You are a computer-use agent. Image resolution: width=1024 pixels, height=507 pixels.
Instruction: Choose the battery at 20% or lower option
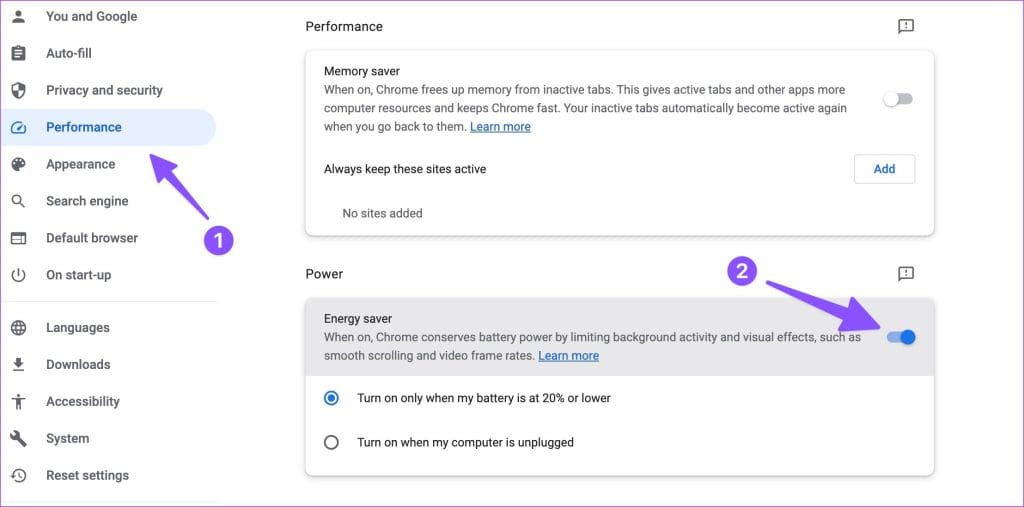point(332,398)
